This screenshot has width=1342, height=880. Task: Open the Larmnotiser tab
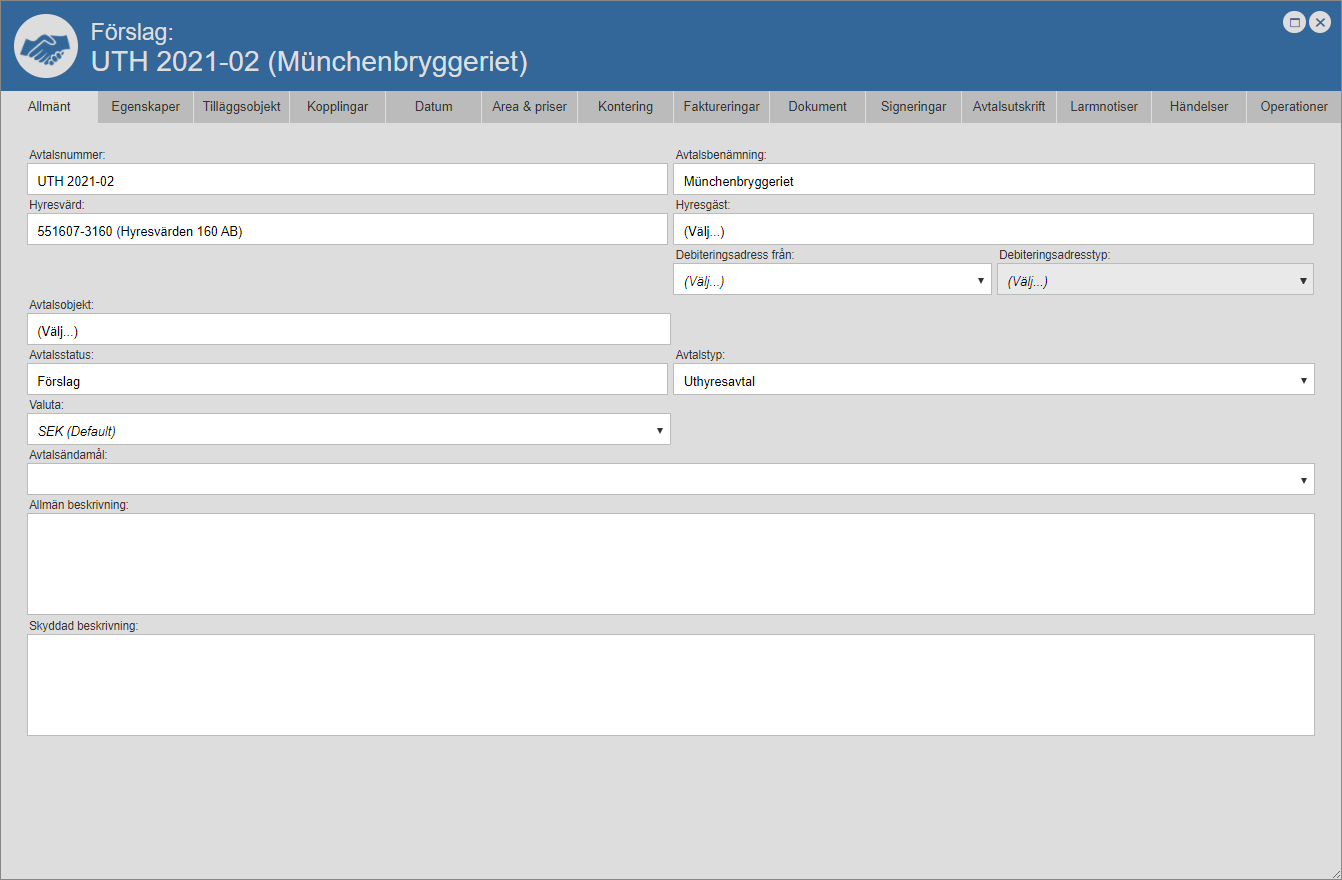(x=1104, y=107)
